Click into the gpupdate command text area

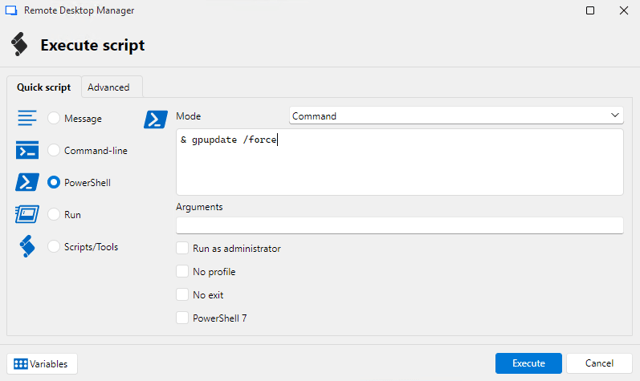(x=400, y=162)
